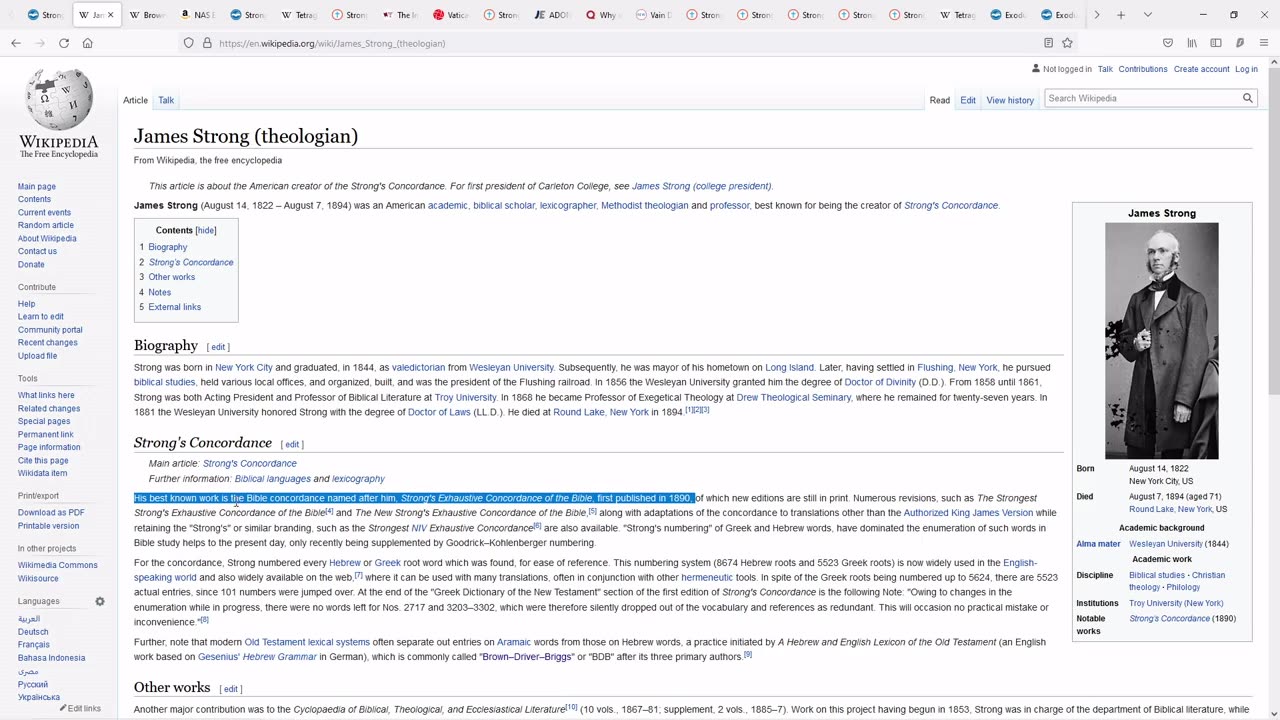
Task: Edit the Biography section
Action: [218, 347]
